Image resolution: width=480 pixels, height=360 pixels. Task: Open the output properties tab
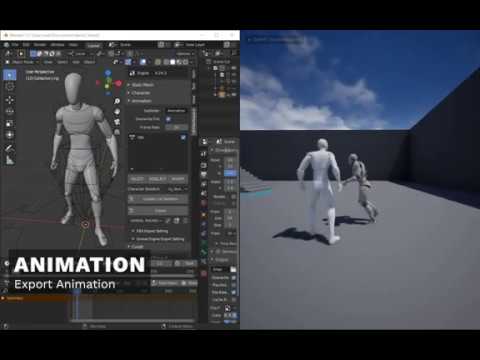coord(204,175)
